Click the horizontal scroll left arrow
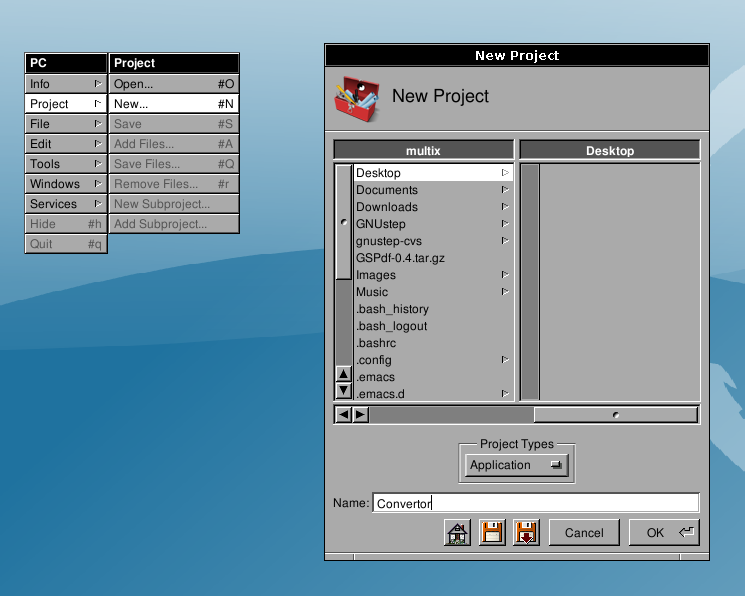 pyautogui.click(x=343, y=415)
